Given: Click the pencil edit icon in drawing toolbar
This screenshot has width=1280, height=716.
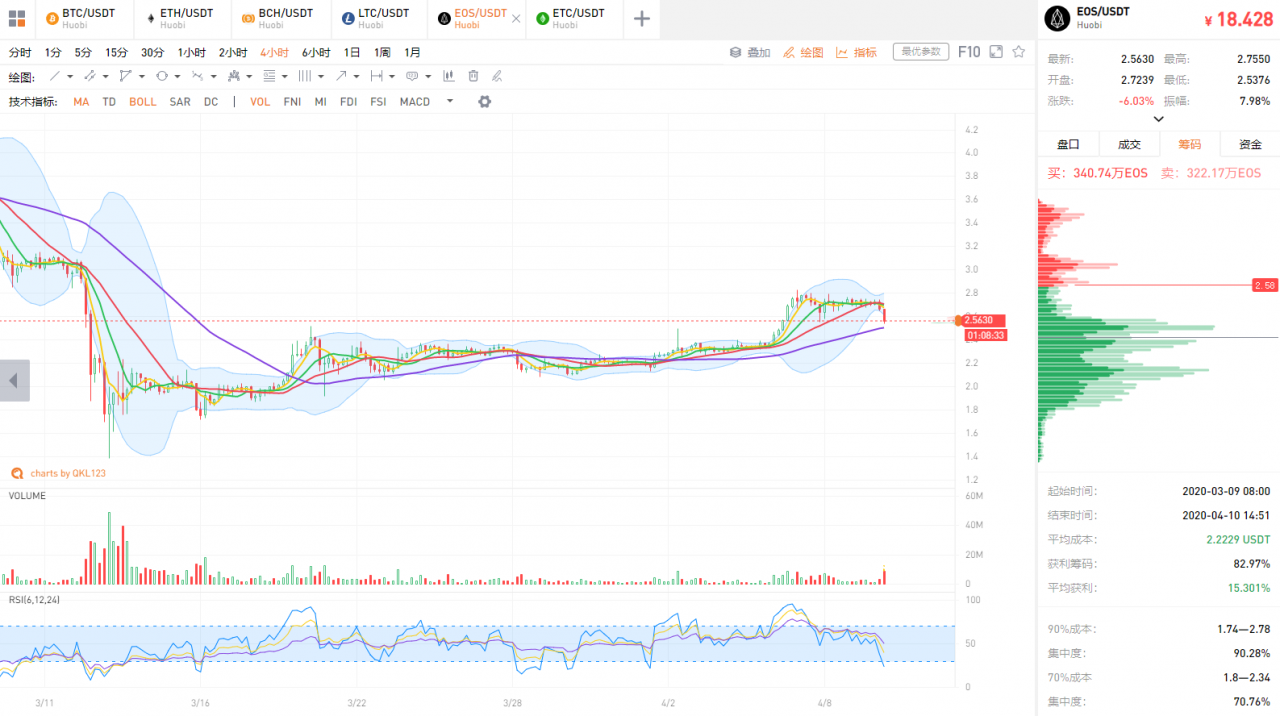Looking at the screenshot, I should click(498, 76).
